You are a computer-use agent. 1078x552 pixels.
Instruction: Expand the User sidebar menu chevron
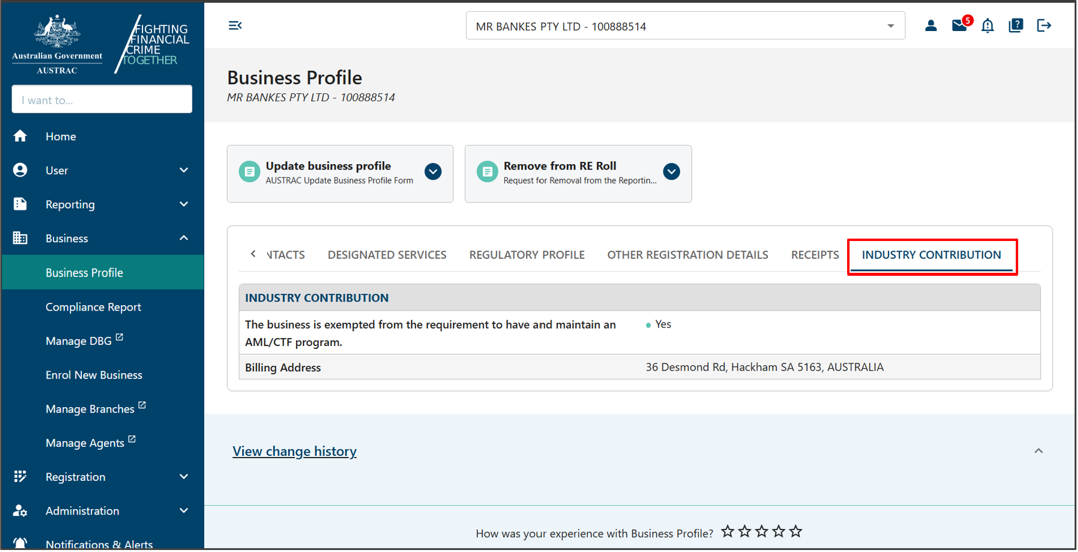(x=184, y=170)
